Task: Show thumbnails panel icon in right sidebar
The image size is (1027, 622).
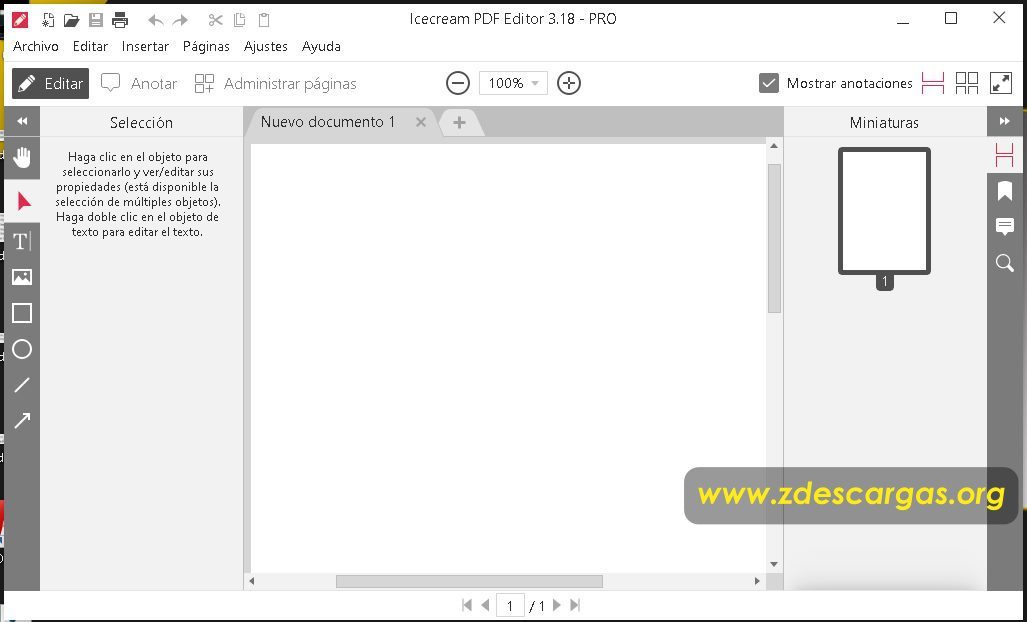Action: tap(1005, 155)
